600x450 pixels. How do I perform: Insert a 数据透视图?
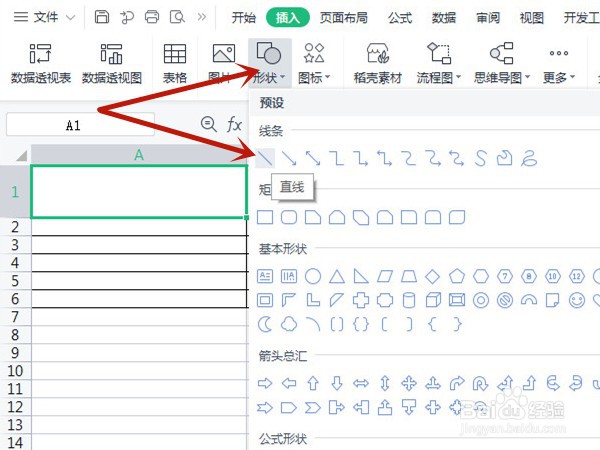[112, 63]
